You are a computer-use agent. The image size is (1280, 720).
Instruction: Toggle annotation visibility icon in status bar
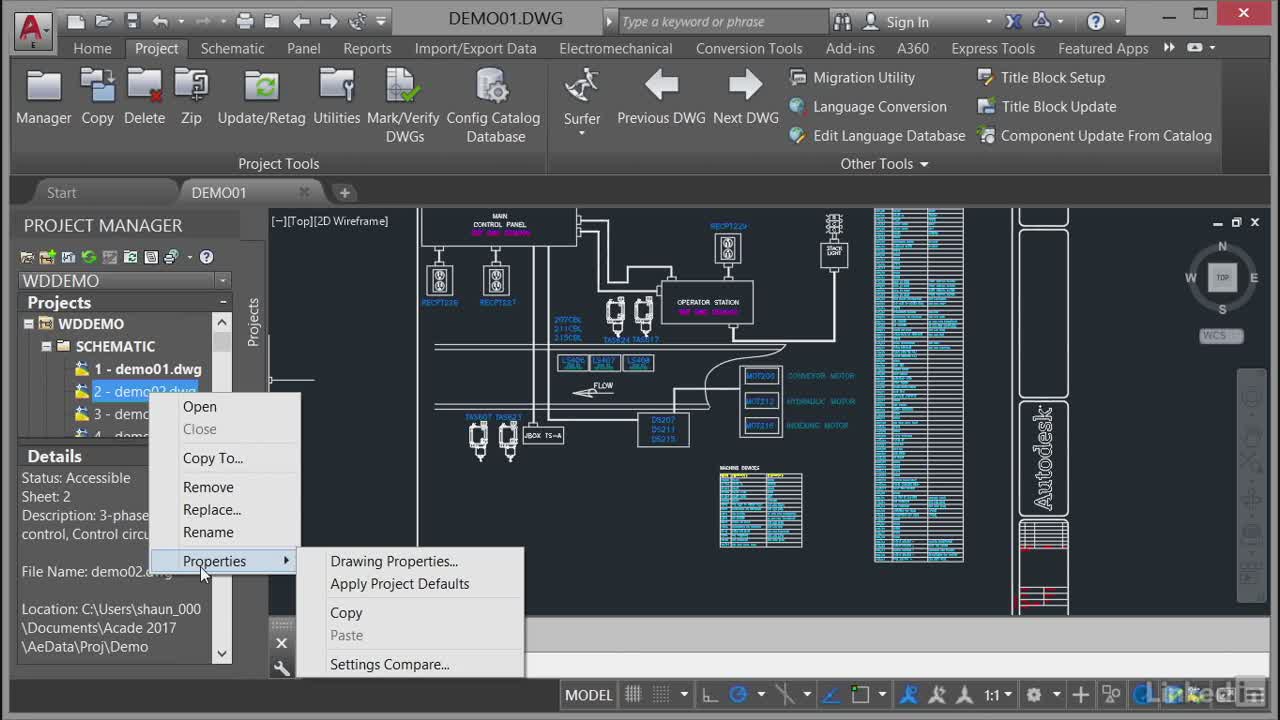[909, 694]
